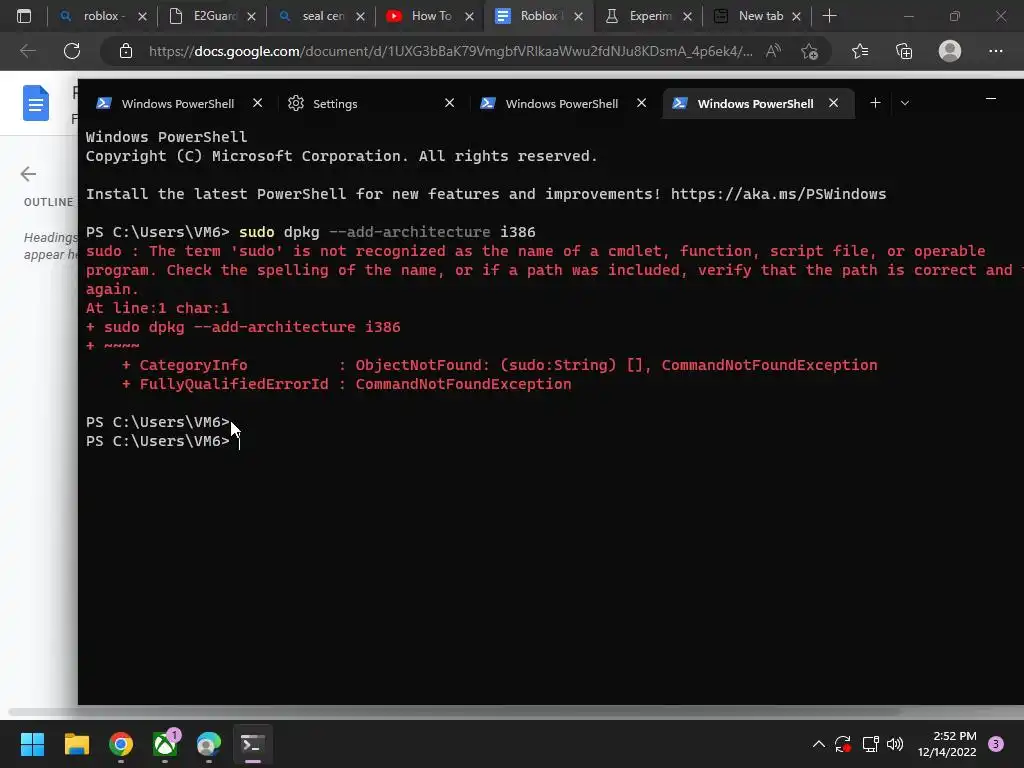Close the active Windows PowerShell terminal tab
The image size is (1024, 768).
coord(833,103)
